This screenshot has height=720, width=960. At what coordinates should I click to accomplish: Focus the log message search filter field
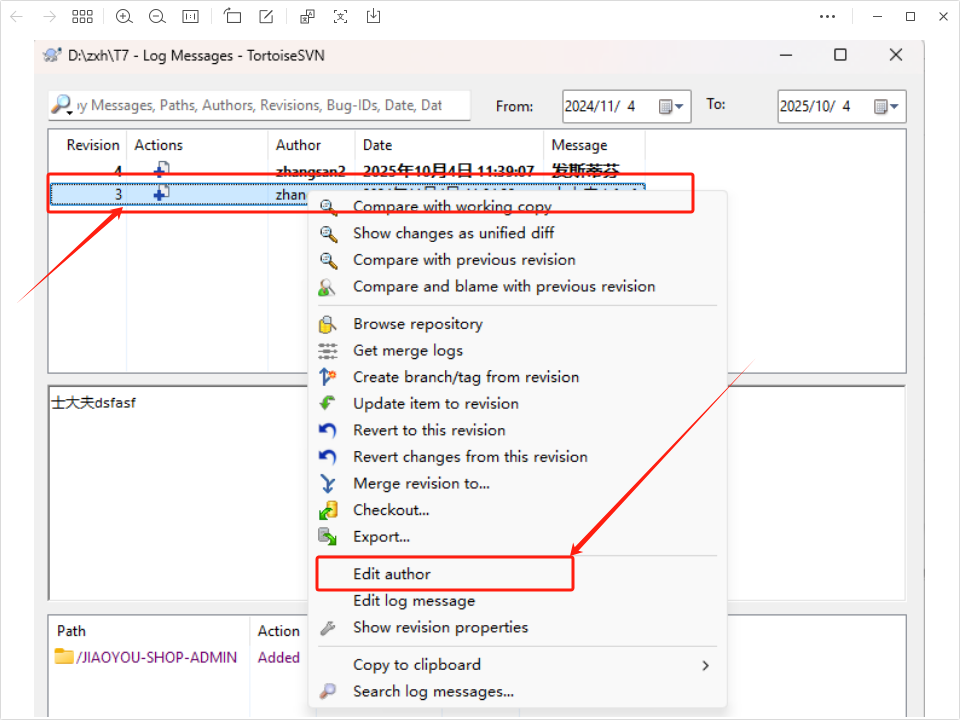[x=260, y=105]
